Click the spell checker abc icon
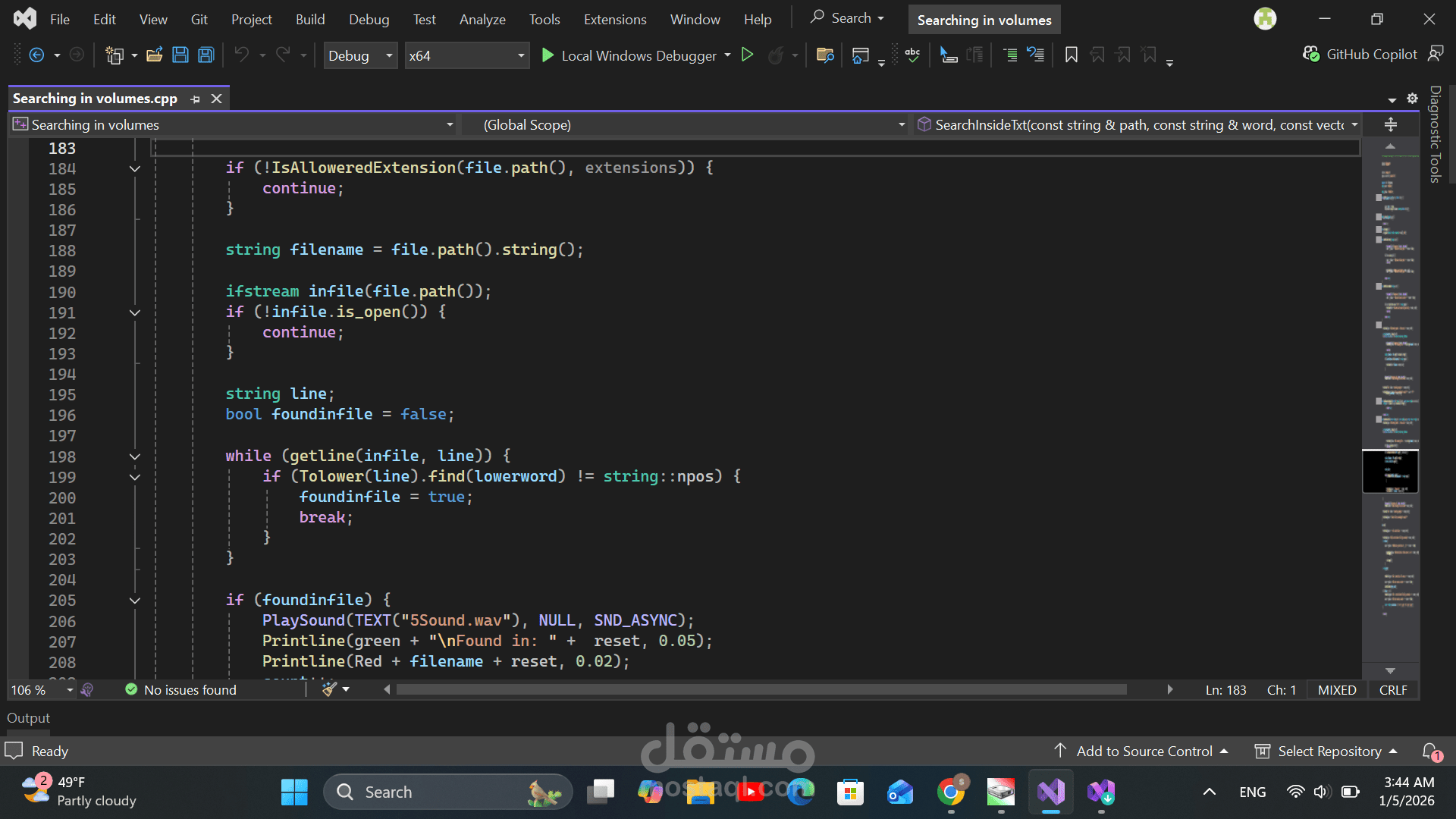This screenshot has width=1456, height=819. 912,55
